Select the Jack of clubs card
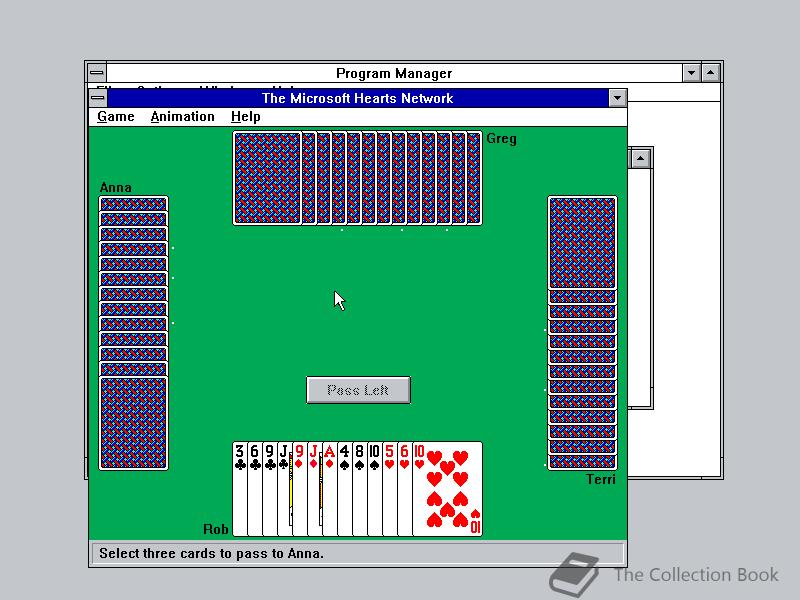This screenshot has width=800, height=600. [x=284, y=489]
